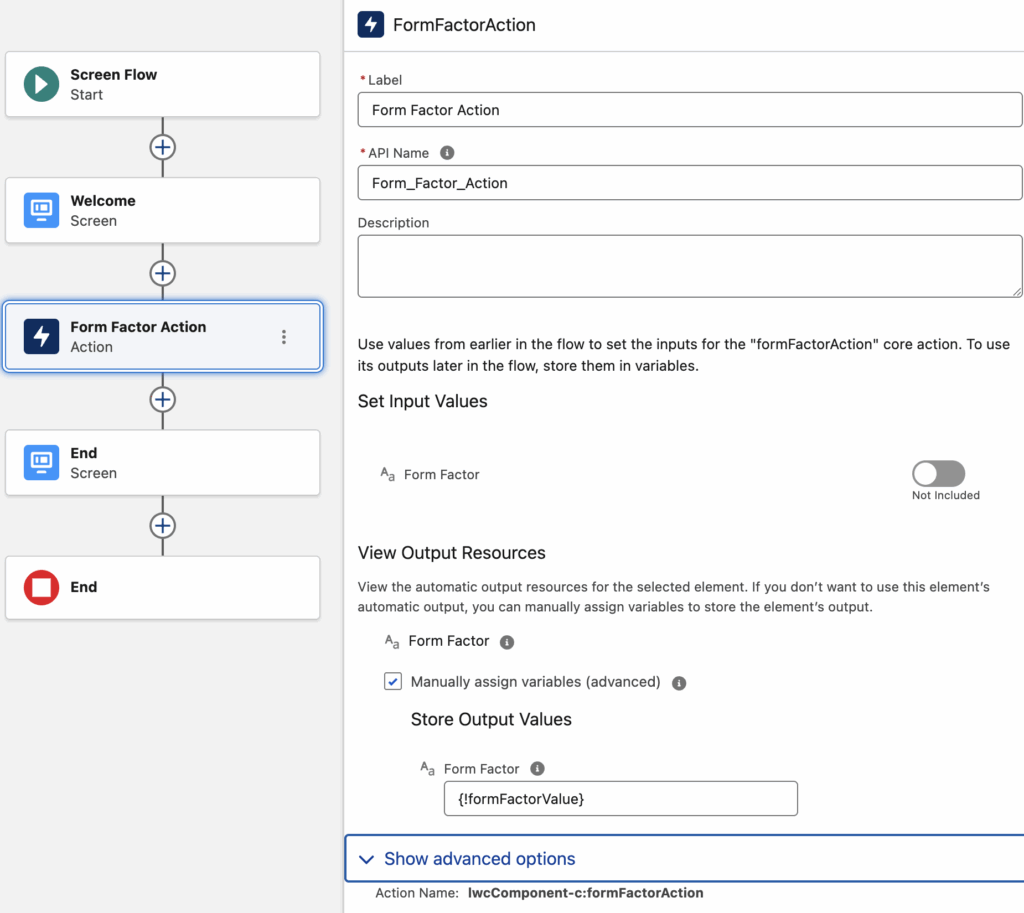Click the API Name input field
Screen dimensions: 1024x913
pos(689,183)
